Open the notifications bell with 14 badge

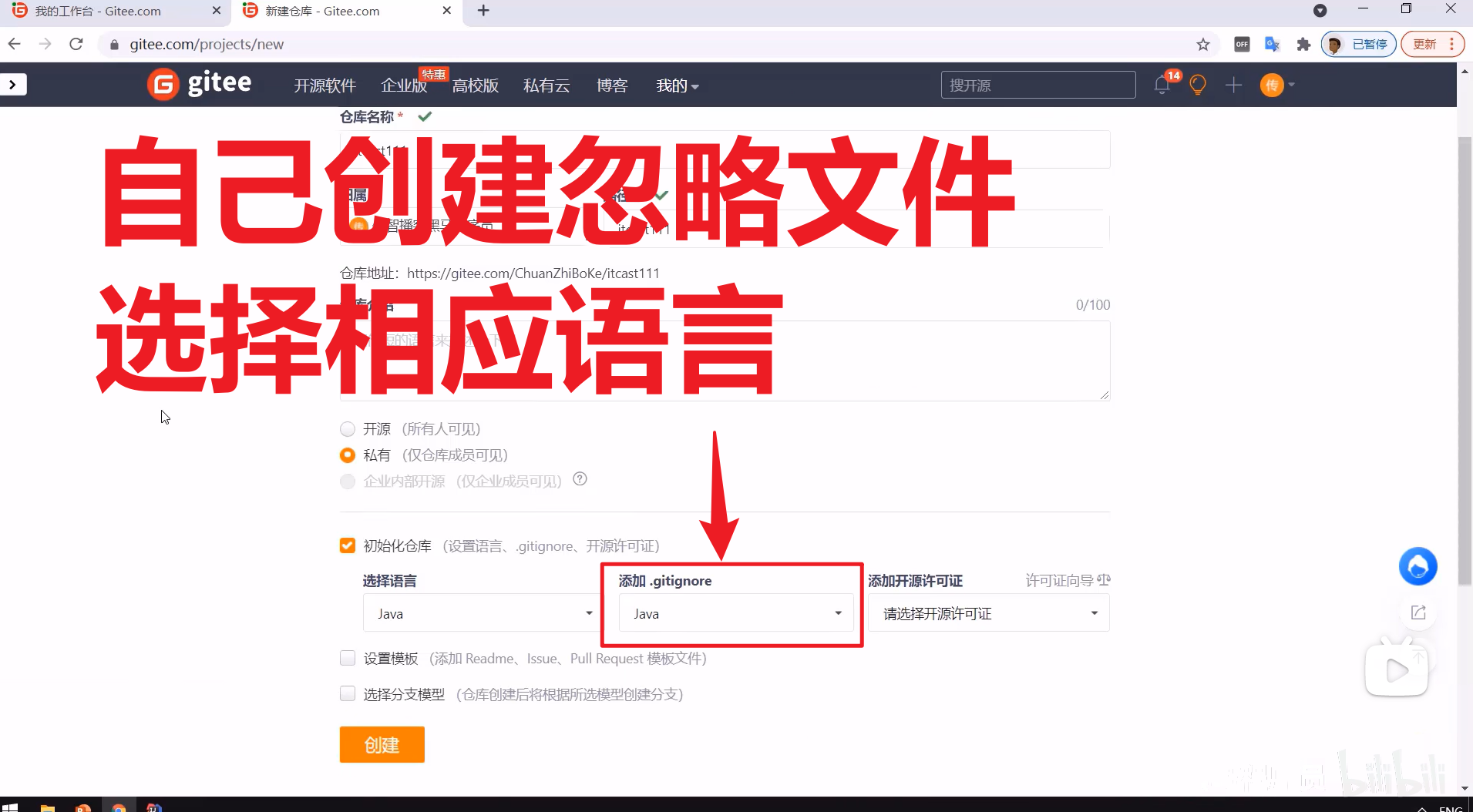coord(1162,85)
